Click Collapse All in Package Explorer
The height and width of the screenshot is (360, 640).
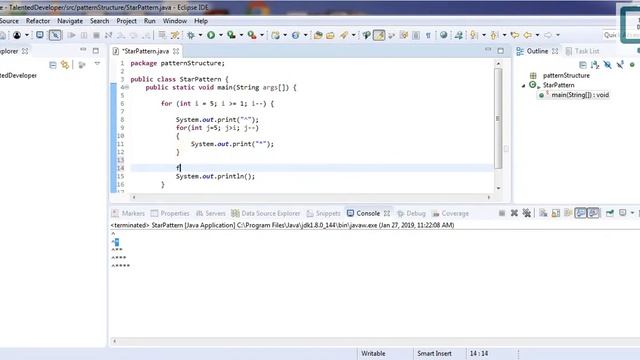coord(53,64)
